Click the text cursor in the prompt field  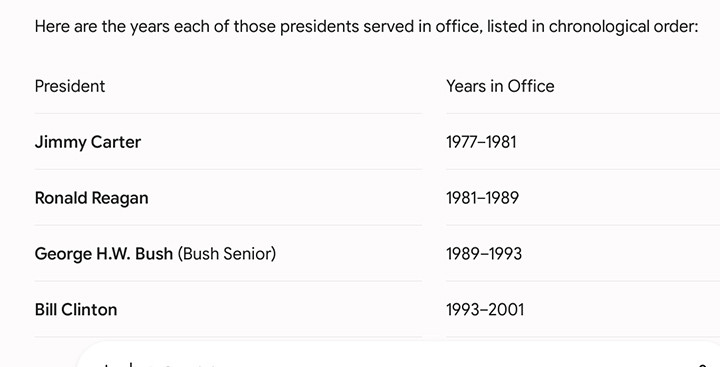click(x=131, y=365)
